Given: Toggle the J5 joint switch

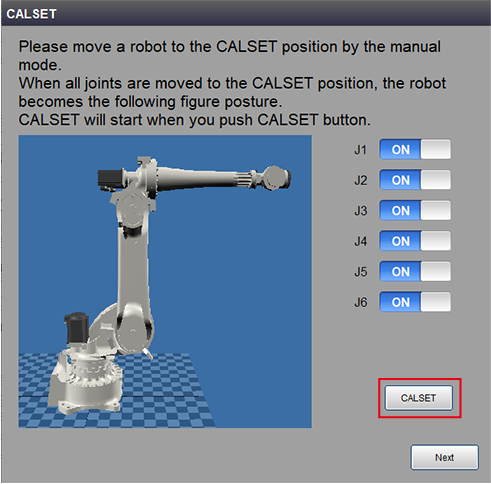Looking at the screenshot, I should click(x=415, y=272).
